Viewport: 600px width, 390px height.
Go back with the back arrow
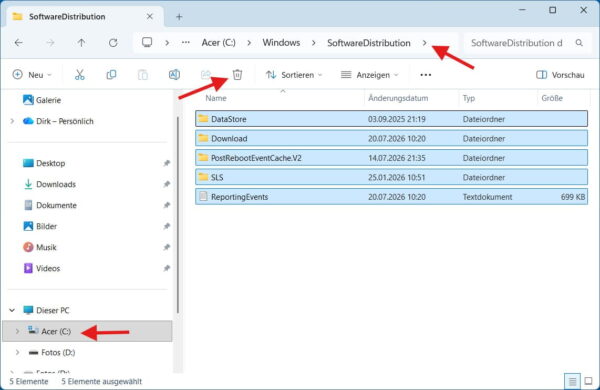pos(18,43)
